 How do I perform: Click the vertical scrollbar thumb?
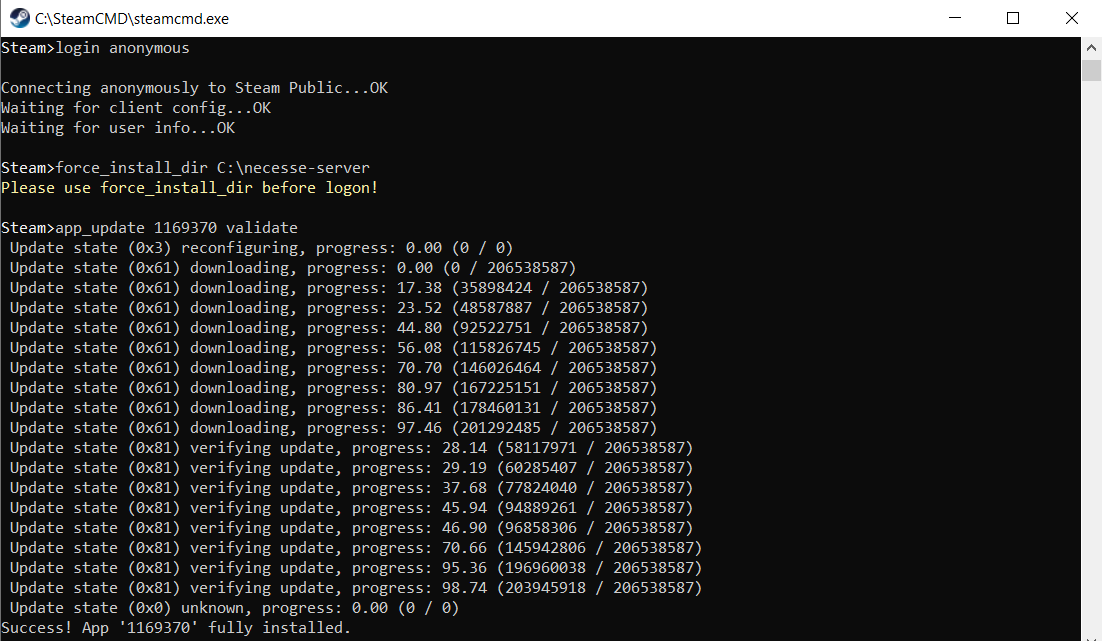(x=1091, y=70)
